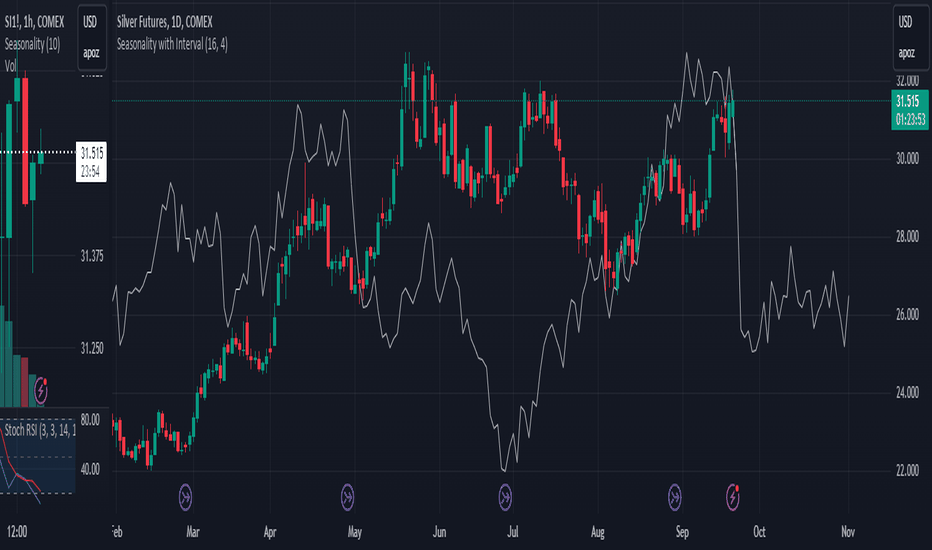Click the rollover marker icon near Sep
Viewport: 932px width, 550px height.
click(x=674, y=497)
